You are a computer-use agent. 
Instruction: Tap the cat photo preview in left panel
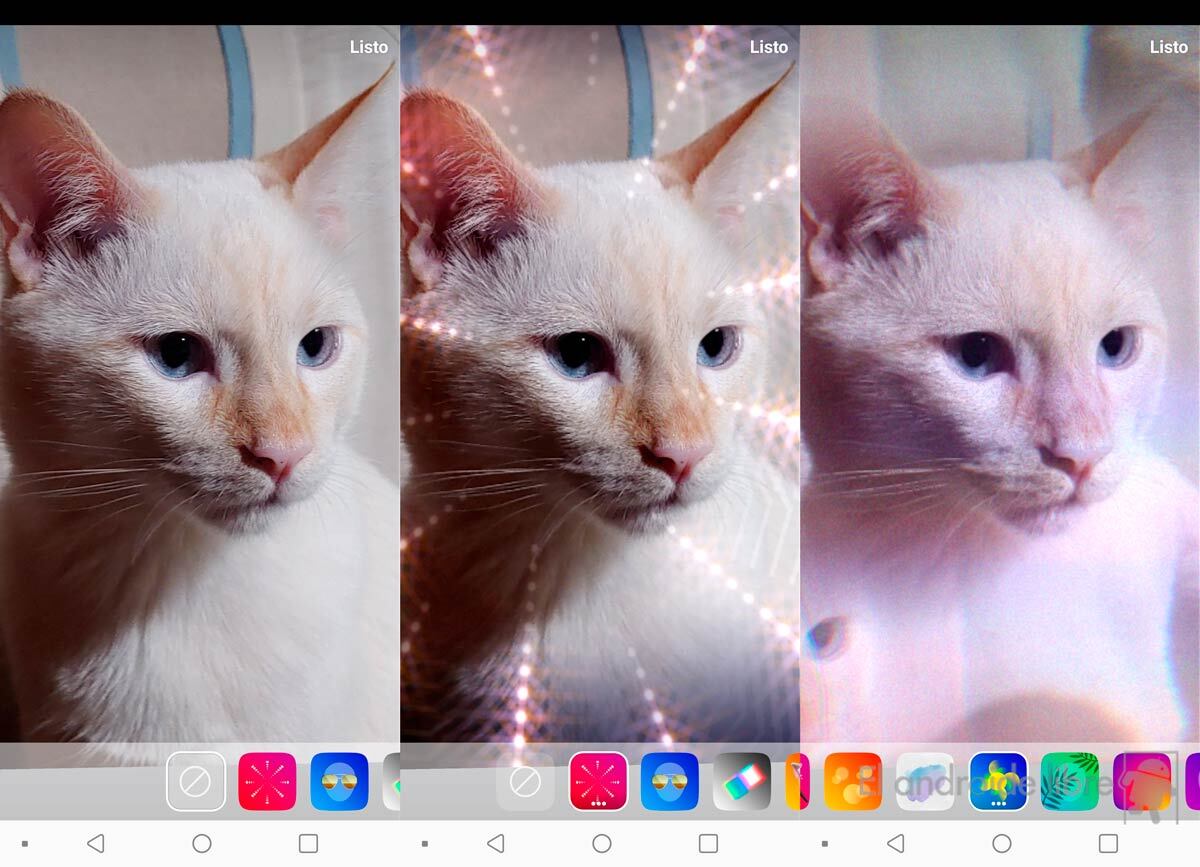pos(200,400)
